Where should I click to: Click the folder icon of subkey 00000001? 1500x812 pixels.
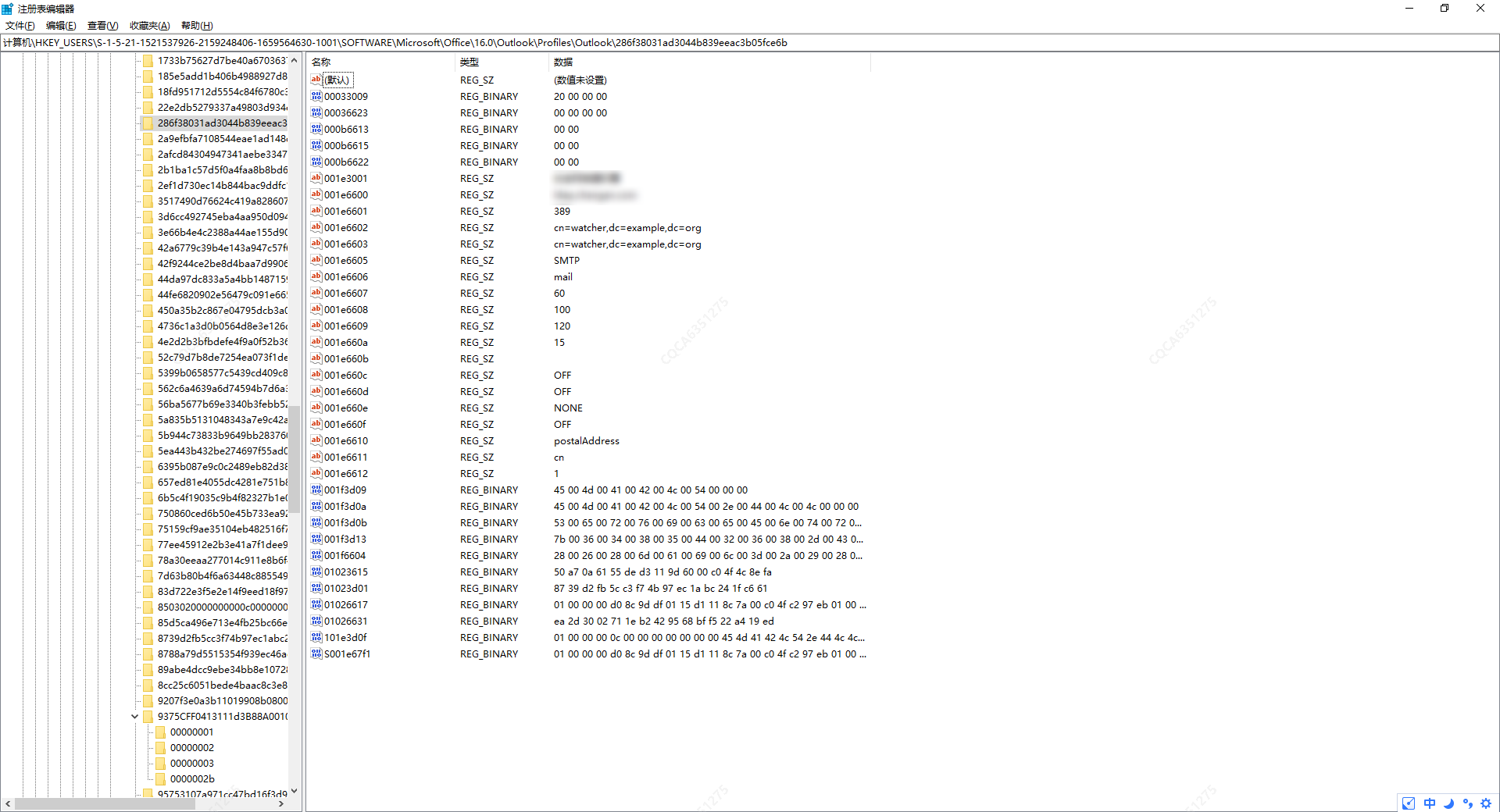[160, 732]
